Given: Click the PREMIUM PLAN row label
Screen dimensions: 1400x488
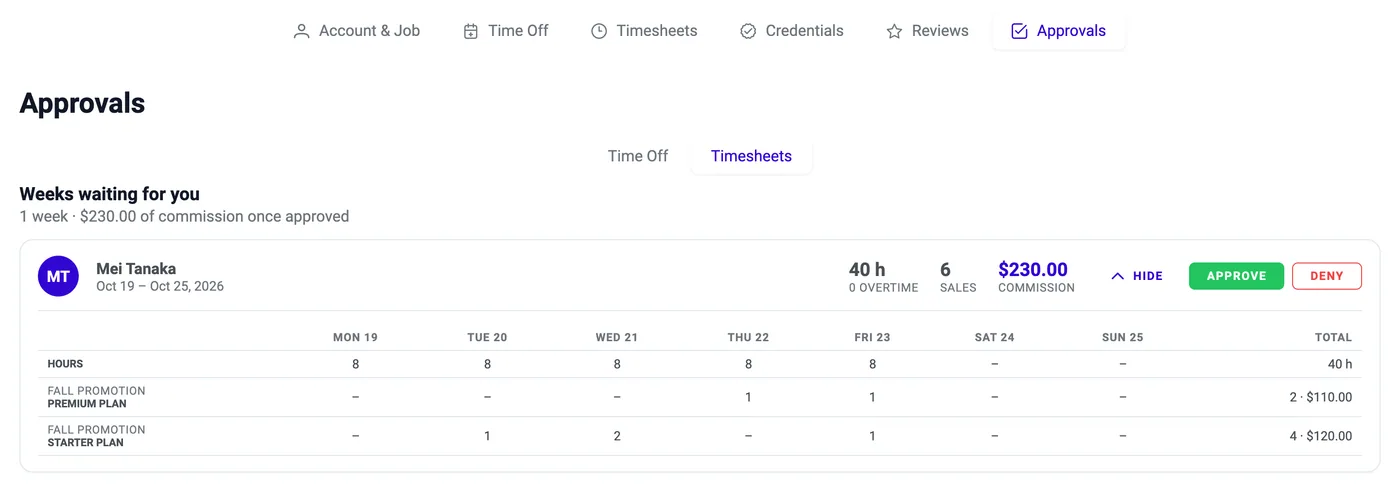Looking at the screenshot, I should click(86, 404).
